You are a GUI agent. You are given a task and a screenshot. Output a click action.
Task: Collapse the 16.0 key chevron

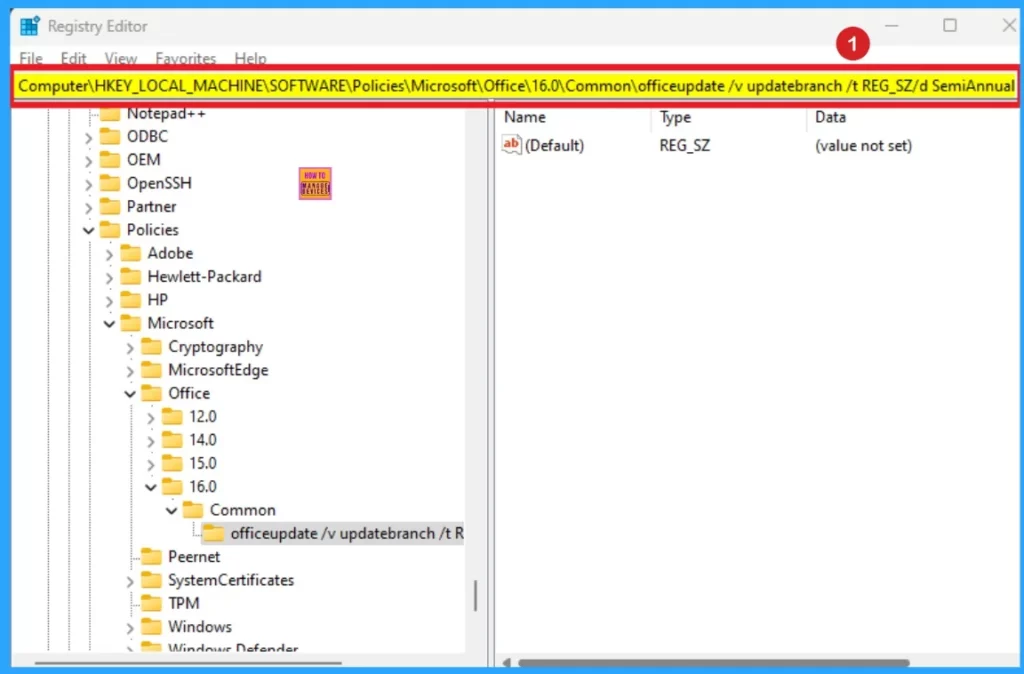[x=151, y=487]
